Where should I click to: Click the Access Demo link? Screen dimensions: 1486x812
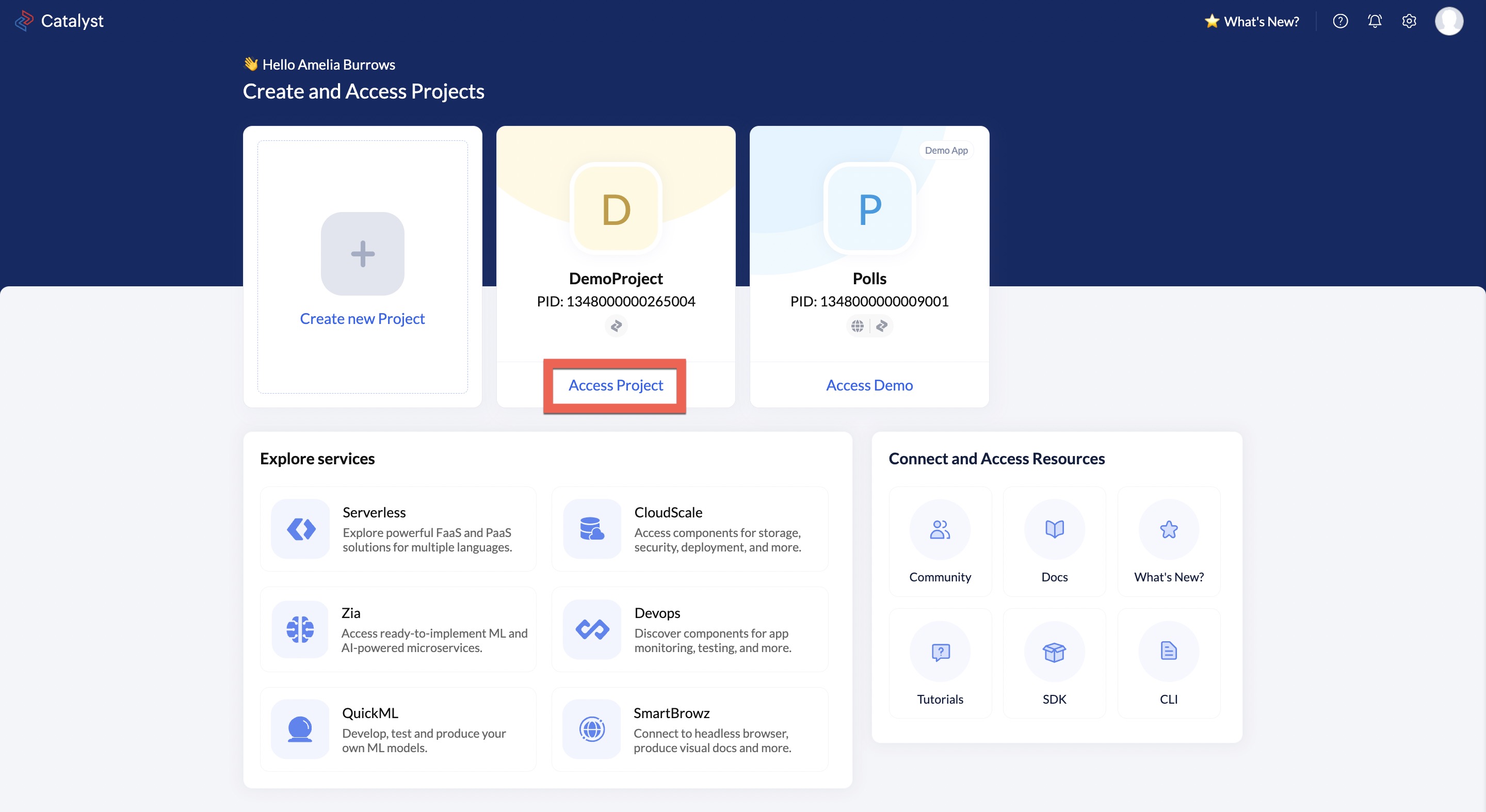point(869,385)
